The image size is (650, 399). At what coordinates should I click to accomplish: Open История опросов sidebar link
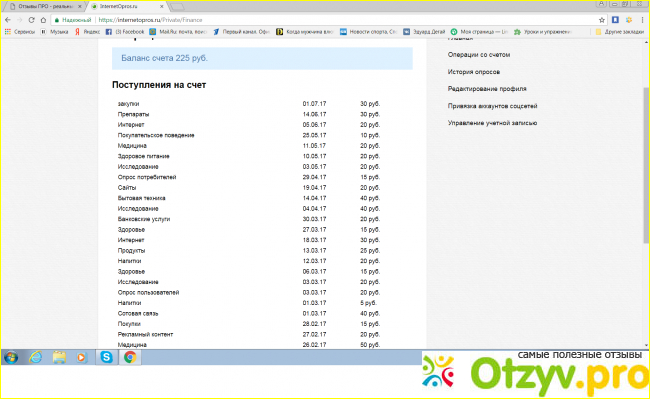click(474, 72)
